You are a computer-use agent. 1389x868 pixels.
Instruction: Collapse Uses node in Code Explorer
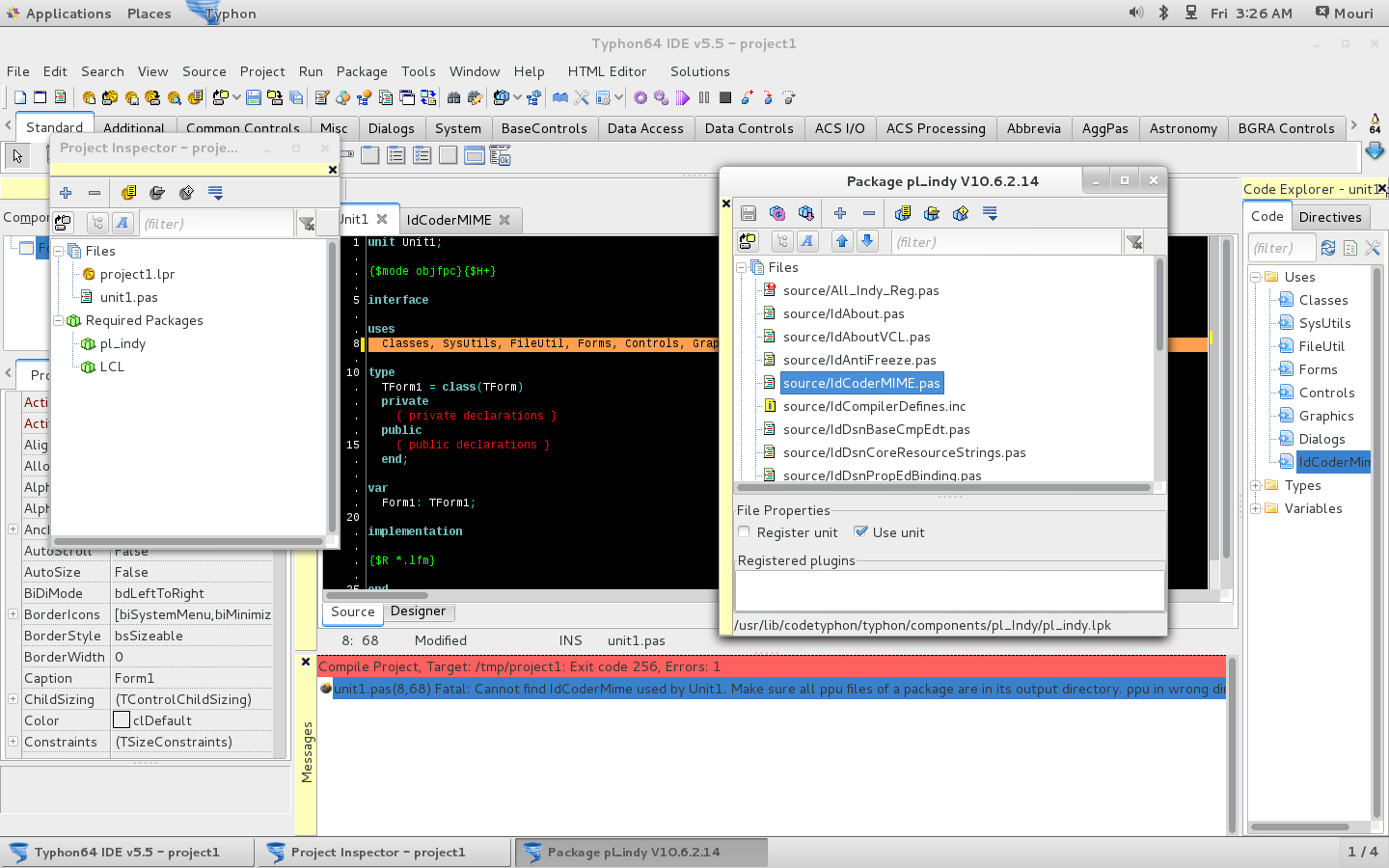tap(1256, 277)
